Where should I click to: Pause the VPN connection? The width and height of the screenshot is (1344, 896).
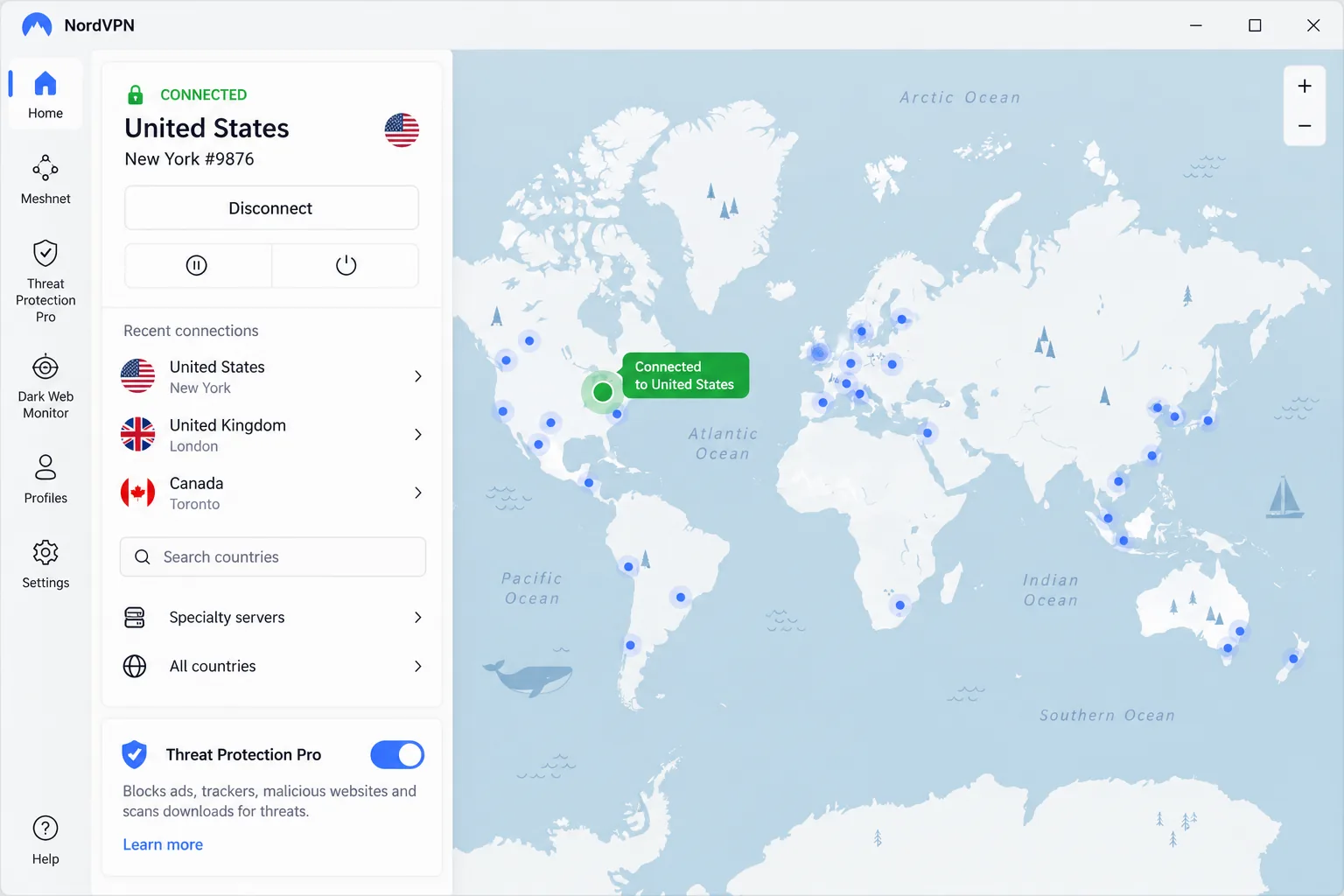pos(198,265)
